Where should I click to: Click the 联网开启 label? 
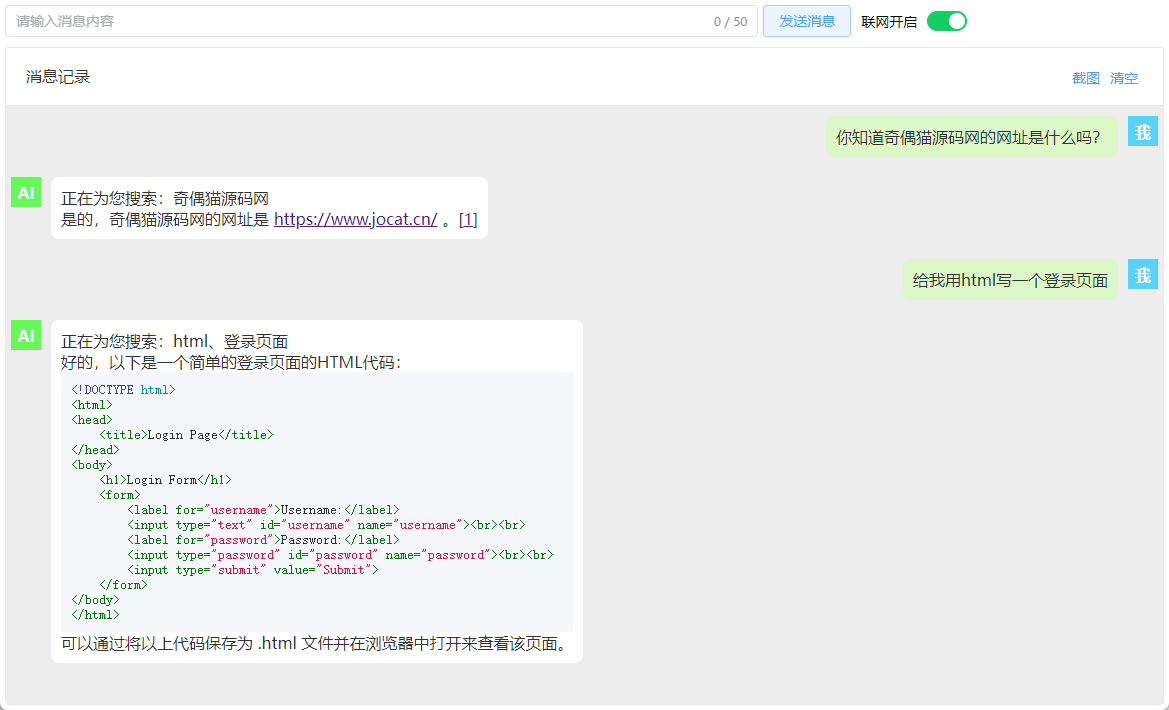point(889,22)
